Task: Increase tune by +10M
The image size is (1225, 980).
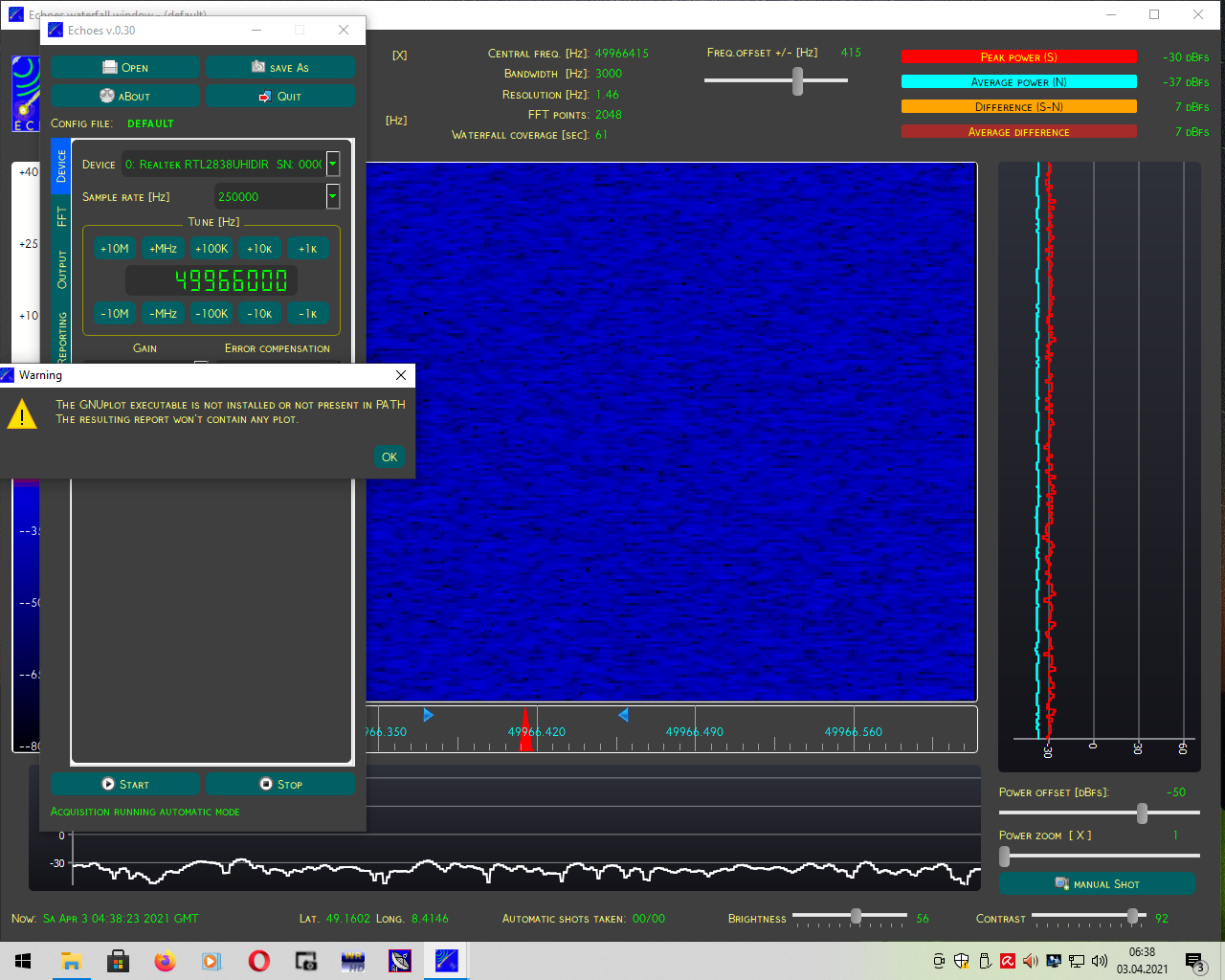Action: pos(115,248)
